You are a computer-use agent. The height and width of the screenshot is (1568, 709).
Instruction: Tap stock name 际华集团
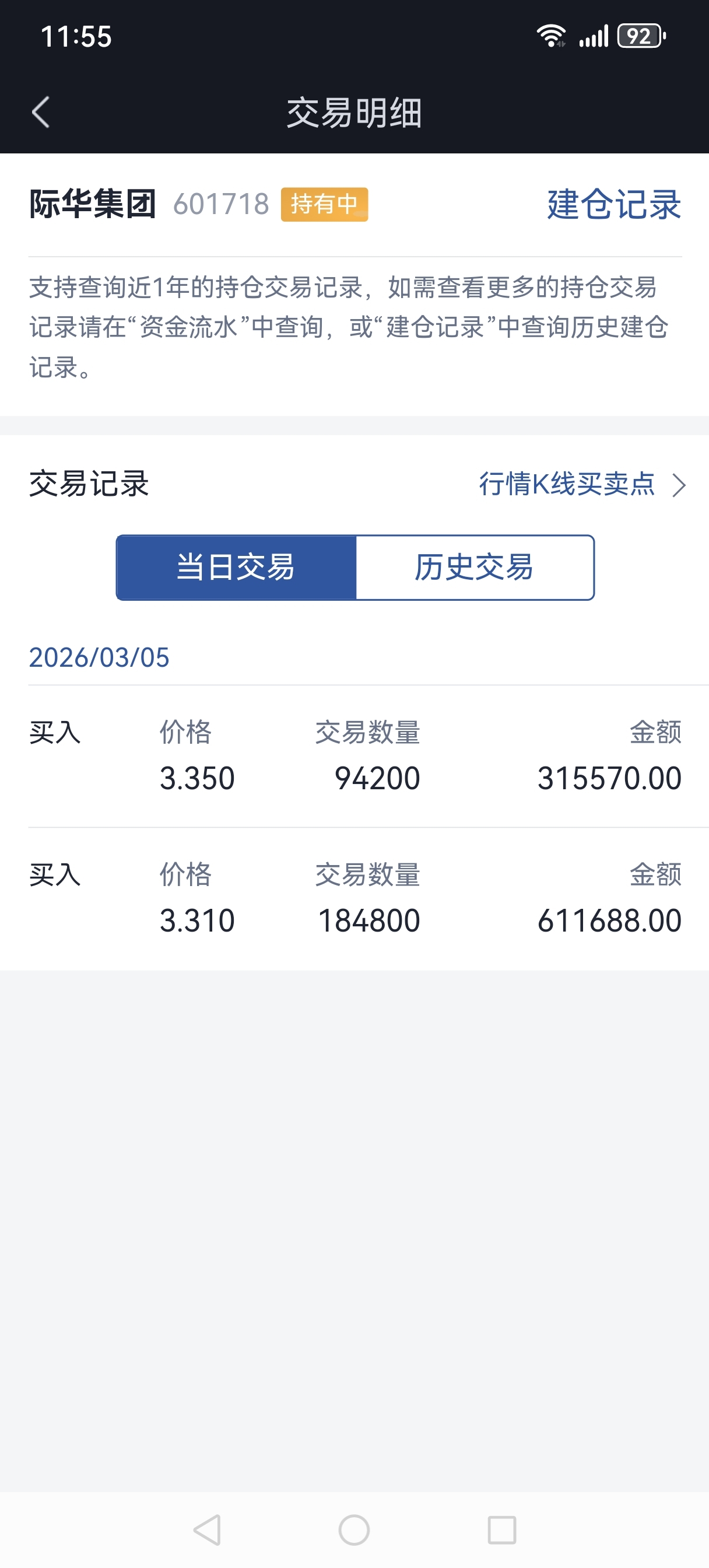coord(93,204)
